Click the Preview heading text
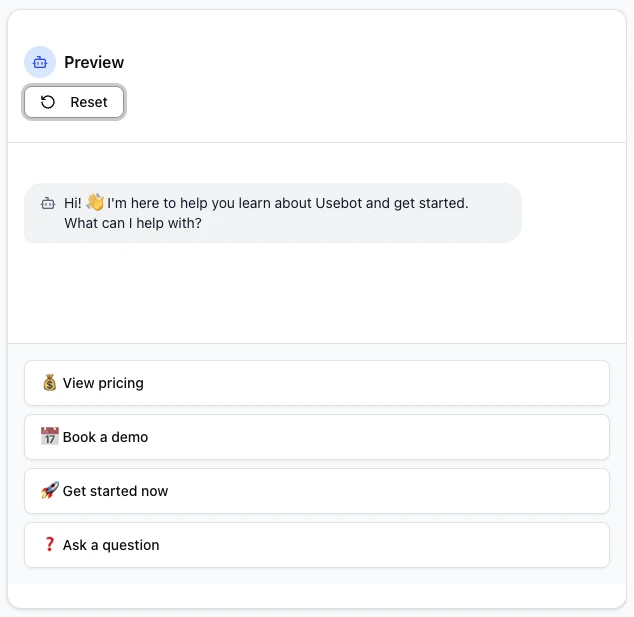Viewport: 634px width, 617px height. point(94,62)
